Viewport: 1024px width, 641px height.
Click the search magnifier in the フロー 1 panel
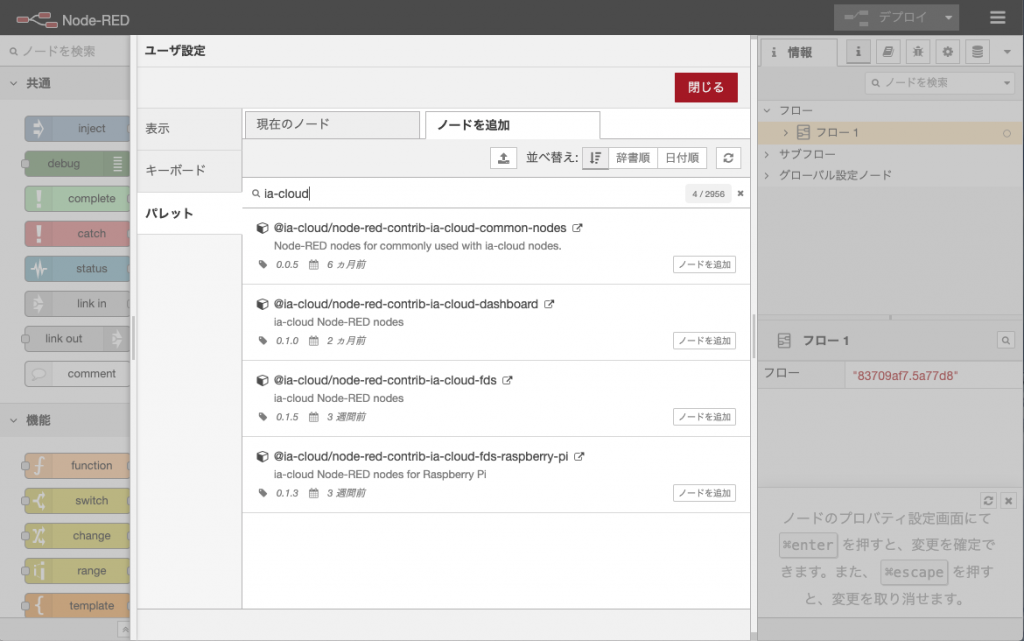(1005, 340)
